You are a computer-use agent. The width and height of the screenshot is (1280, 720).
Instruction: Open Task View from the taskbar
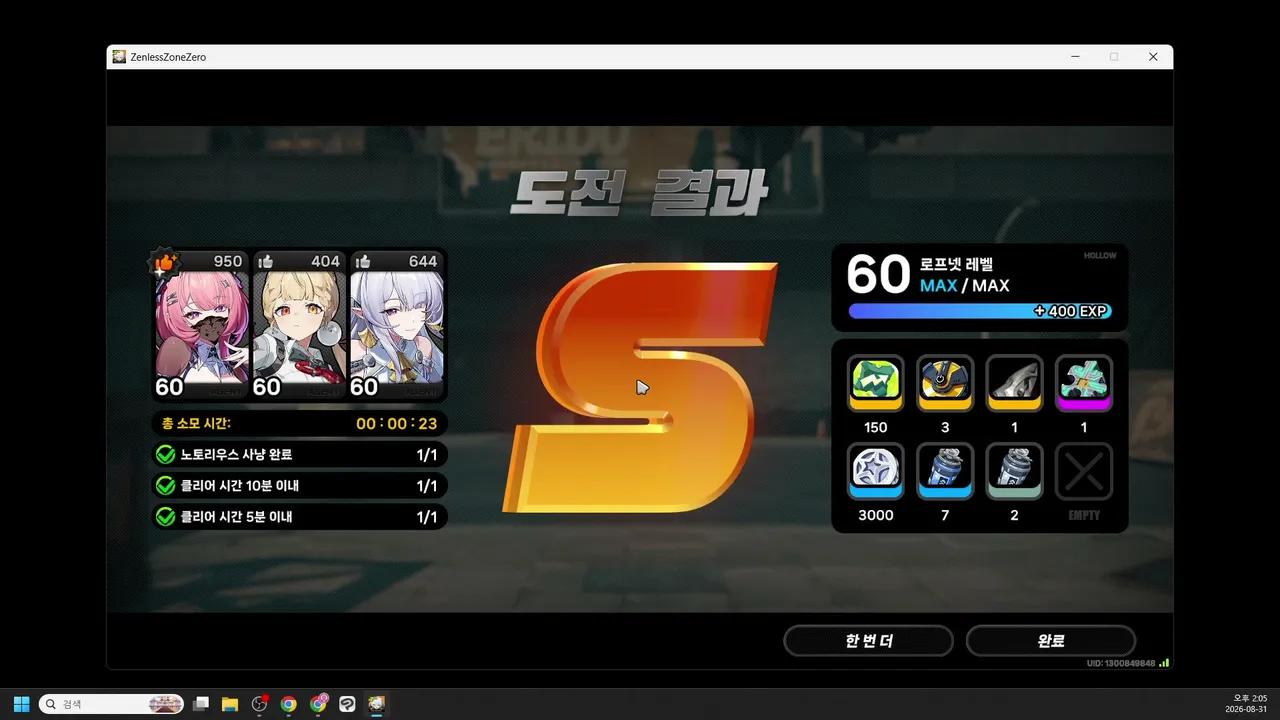tap(201, 704)
